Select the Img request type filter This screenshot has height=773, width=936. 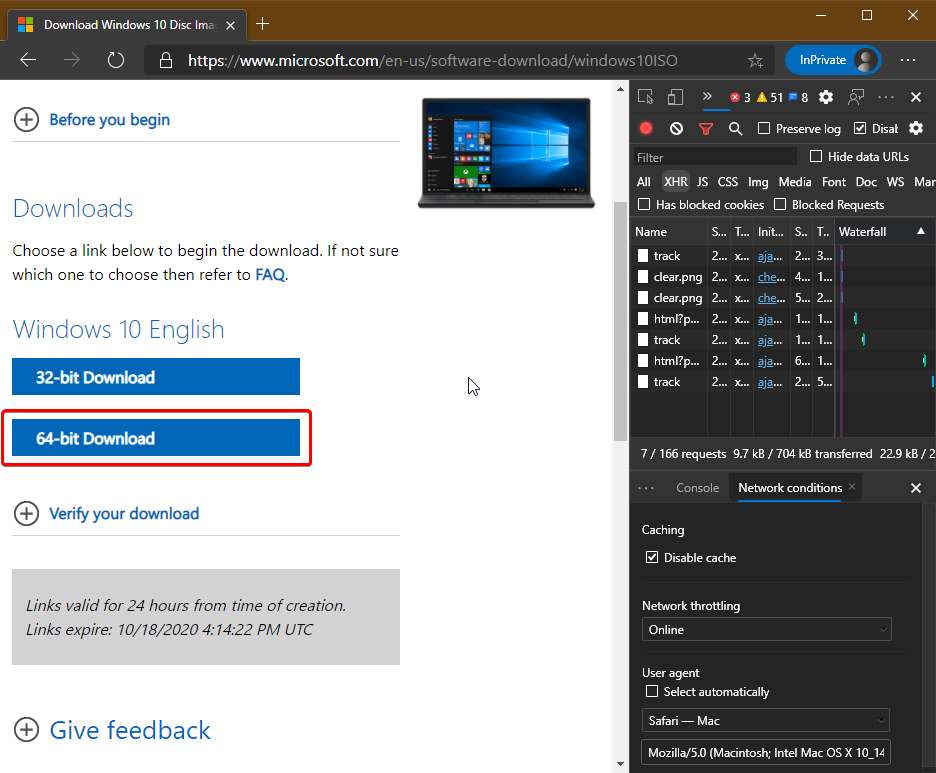click(758, 182)
